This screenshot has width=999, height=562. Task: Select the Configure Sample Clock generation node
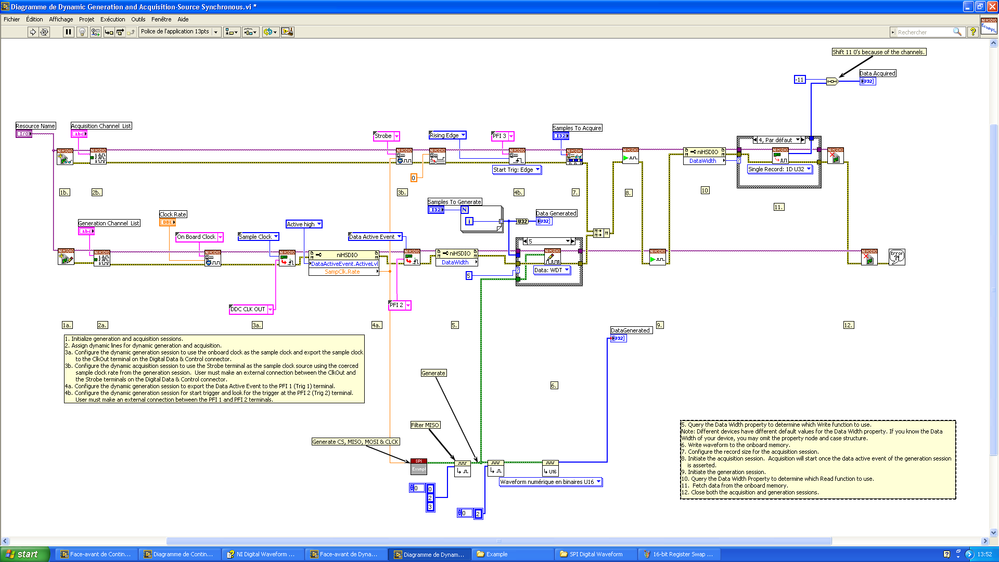(213, 258)
